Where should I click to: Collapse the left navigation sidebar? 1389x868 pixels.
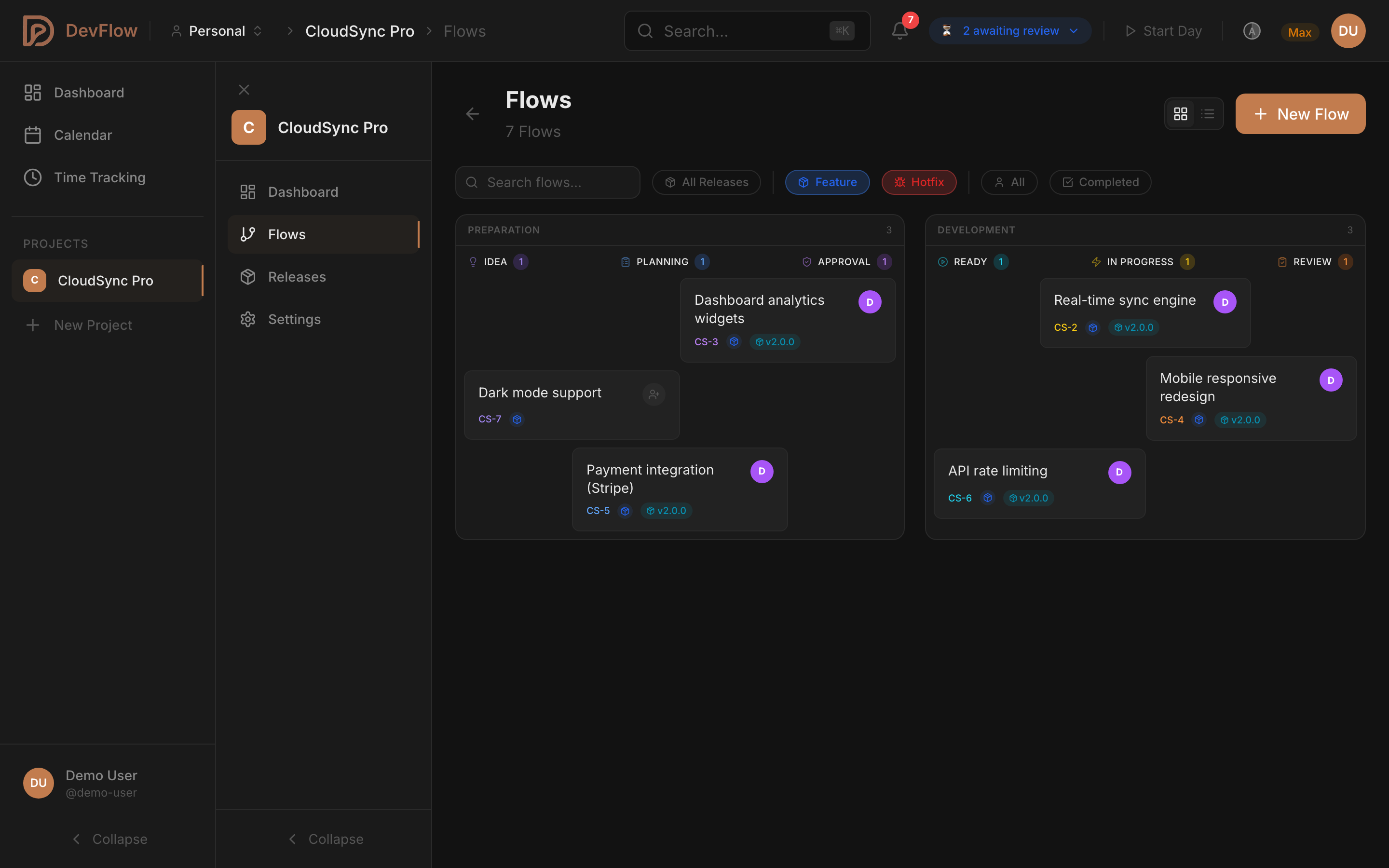click(108, 839)
